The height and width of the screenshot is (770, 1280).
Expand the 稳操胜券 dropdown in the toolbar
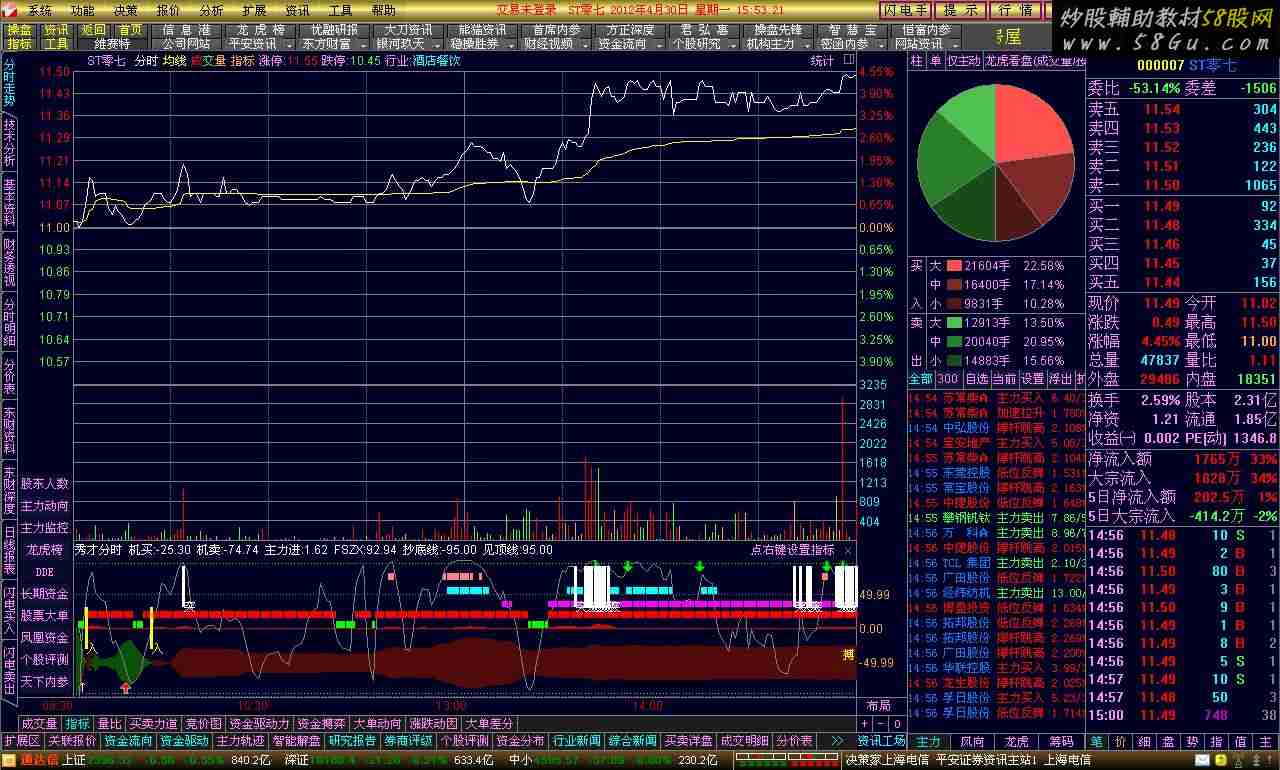[512, 45]
